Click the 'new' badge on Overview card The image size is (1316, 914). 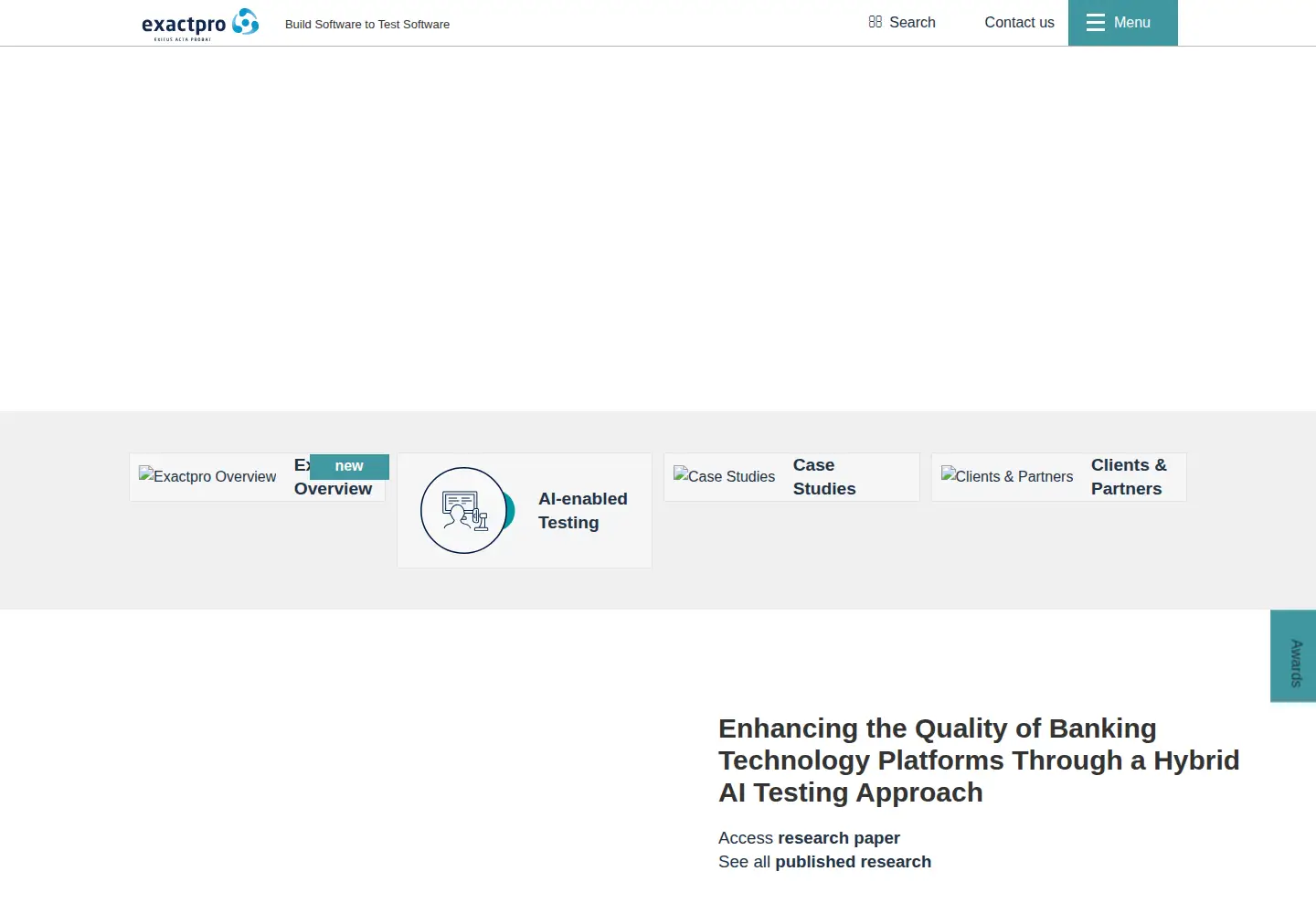pyautogui.click(x=349, y=466)
